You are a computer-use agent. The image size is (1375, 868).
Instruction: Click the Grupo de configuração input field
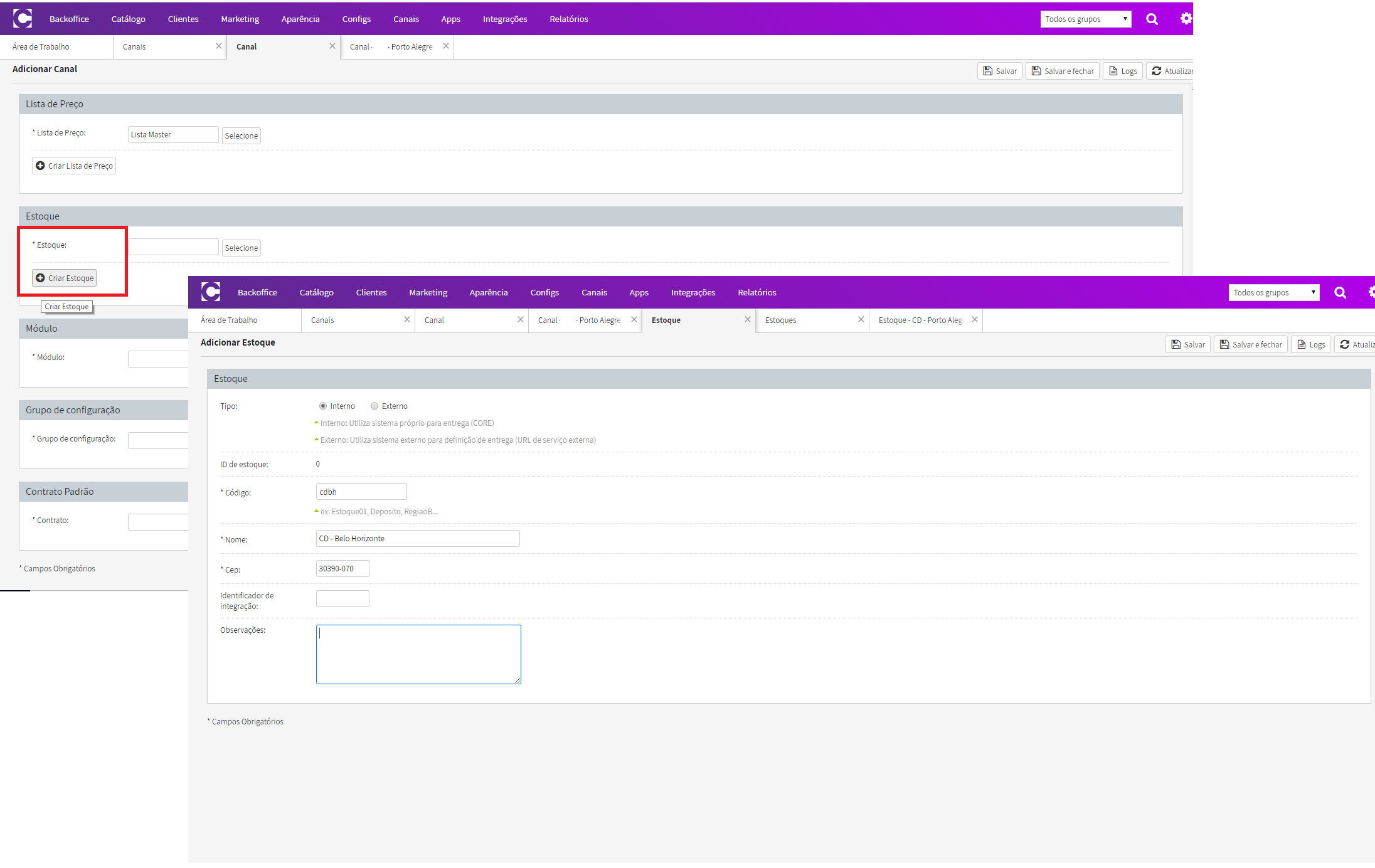(x=158, y=440)
